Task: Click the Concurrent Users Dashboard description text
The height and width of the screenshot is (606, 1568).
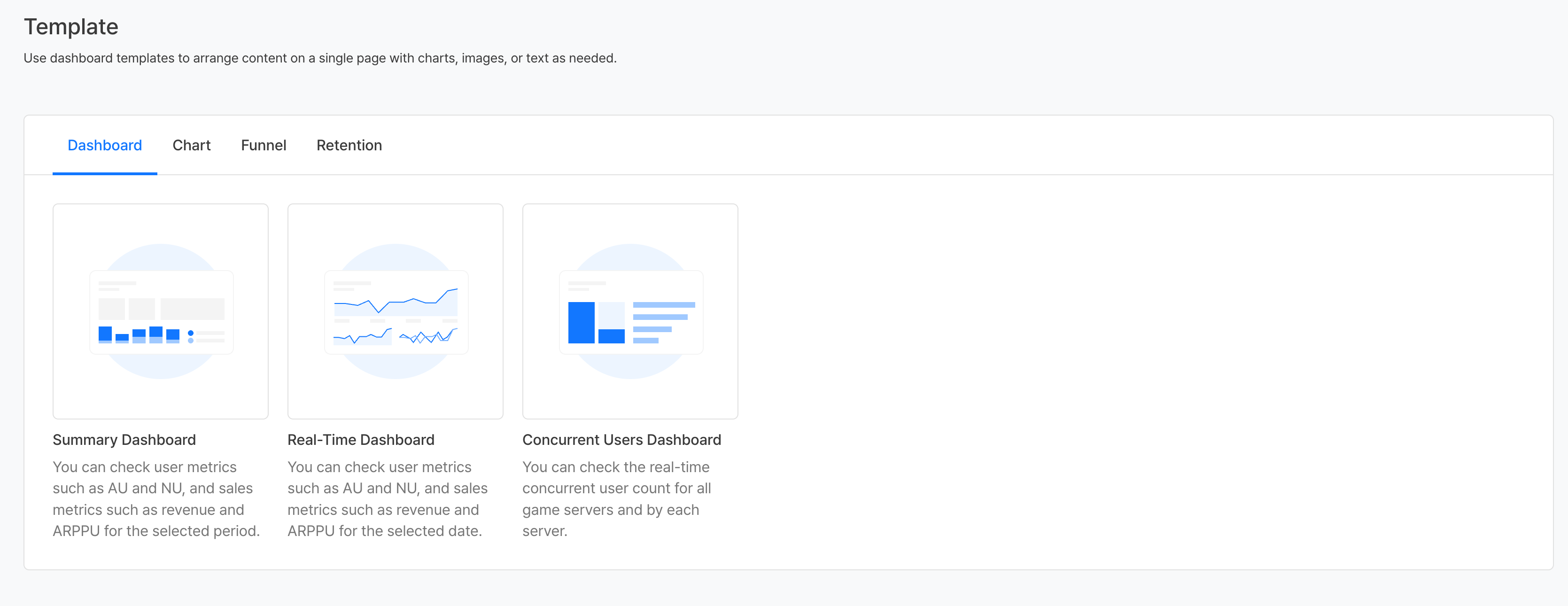Action: tap(616, 499)
